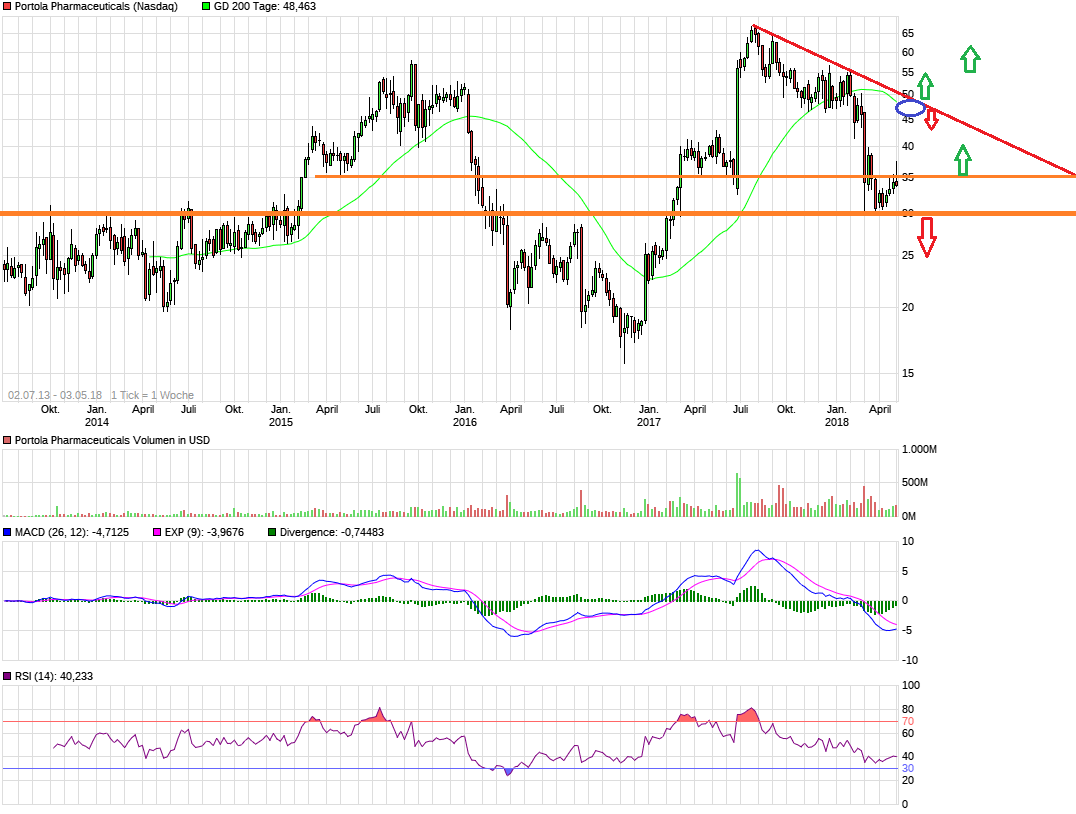The height and width of the screenshot is (814, 1076).
Task: Click the 2018 year label on time axis
Action: 837,422
